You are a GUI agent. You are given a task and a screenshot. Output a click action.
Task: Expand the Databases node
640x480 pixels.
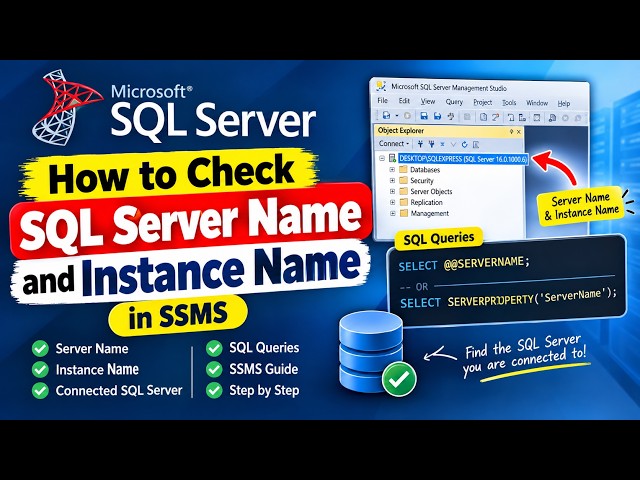pos(392,169)
